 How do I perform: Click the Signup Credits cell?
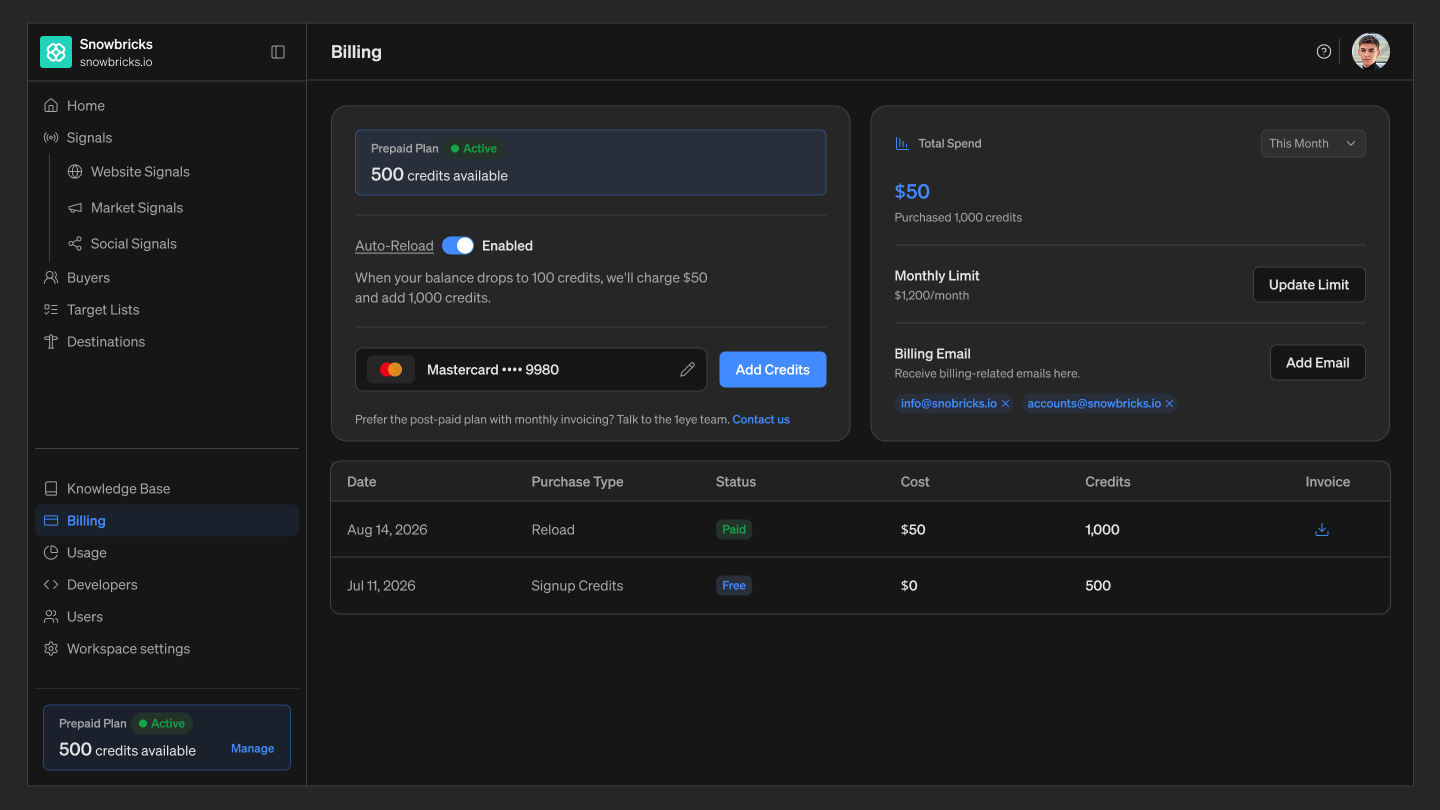point(577,586)
